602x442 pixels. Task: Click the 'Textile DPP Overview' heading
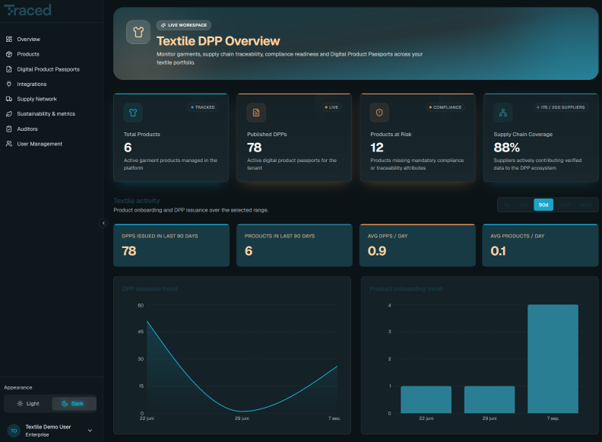point(218,41)
